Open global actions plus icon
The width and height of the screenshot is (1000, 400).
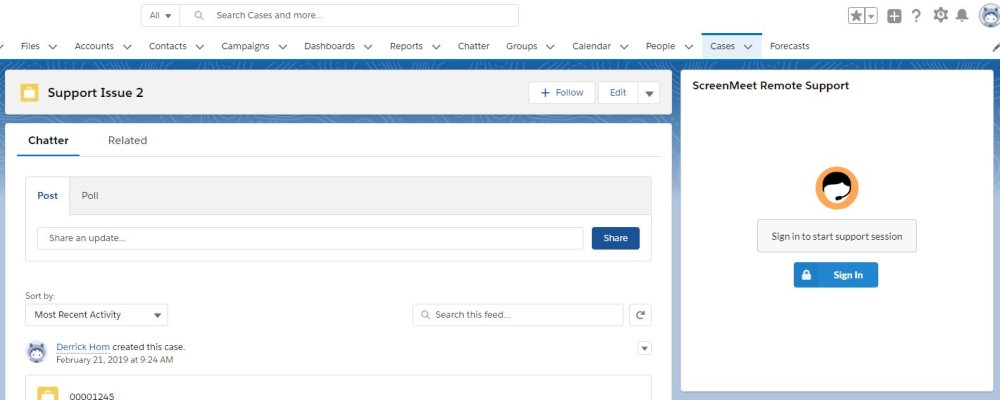894,16
